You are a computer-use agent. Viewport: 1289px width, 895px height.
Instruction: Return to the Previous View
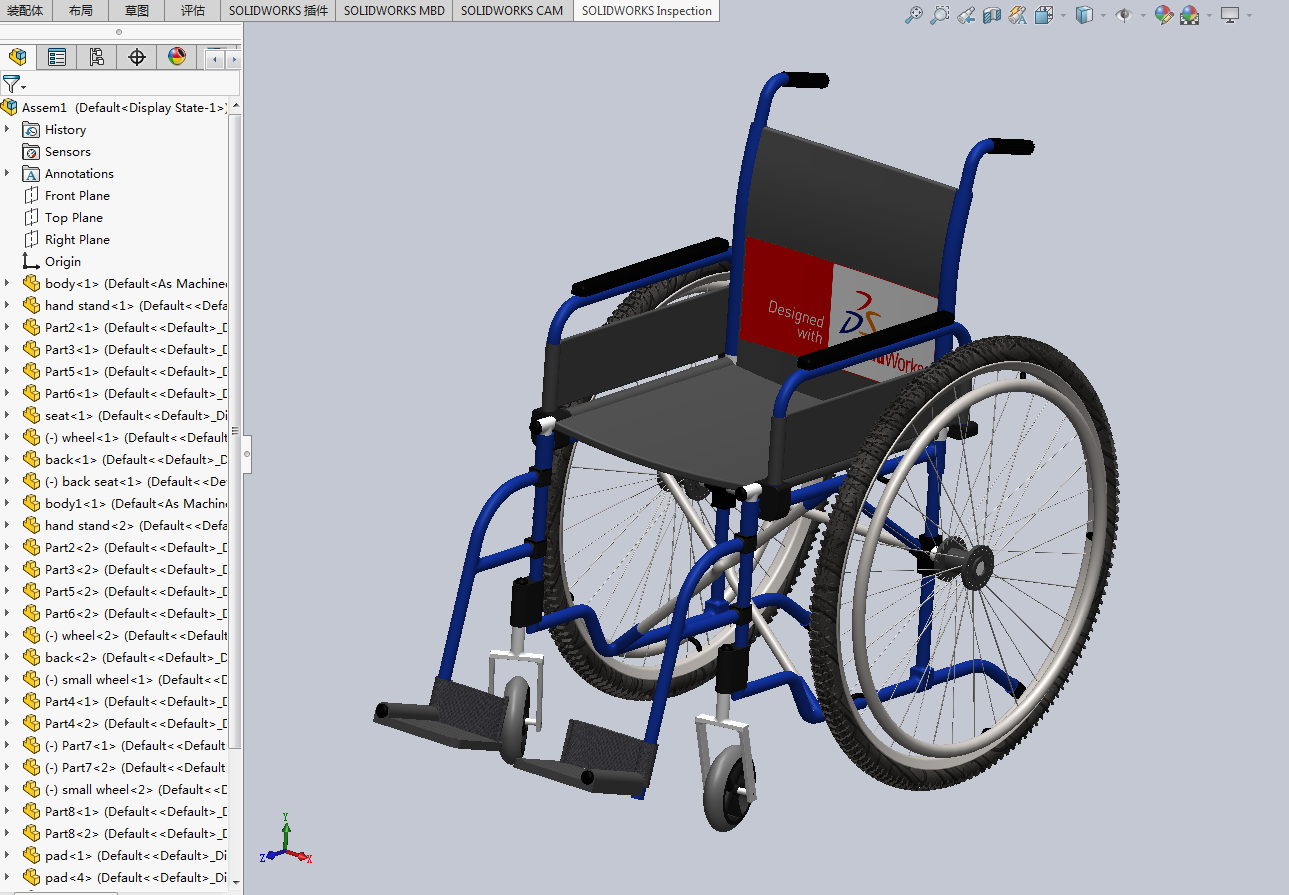[966, 15]
